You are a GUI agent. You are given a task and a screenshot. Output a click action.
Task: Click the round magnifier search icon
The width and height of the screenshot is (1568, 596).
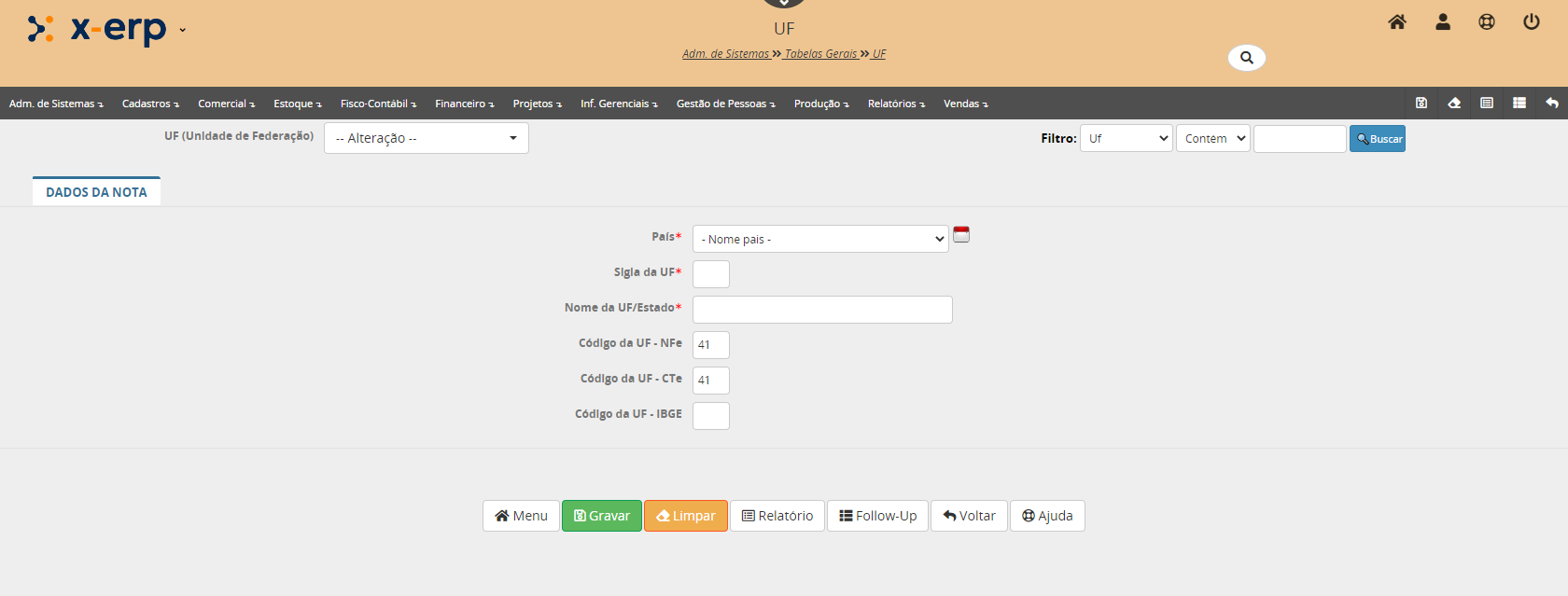tap(1246, 58)
